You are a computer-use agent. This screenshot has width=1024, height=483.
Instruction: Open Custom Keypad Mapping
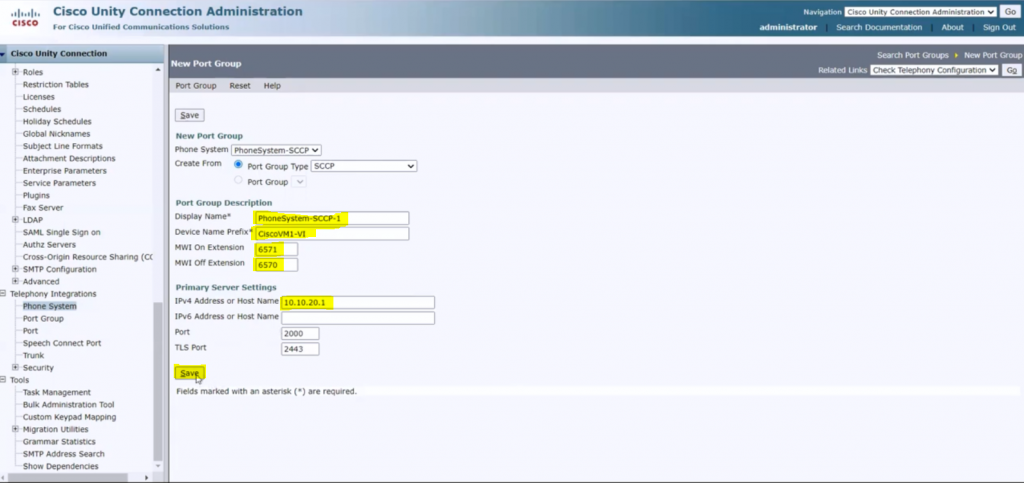pyautogui.click(x=69, y=417)
